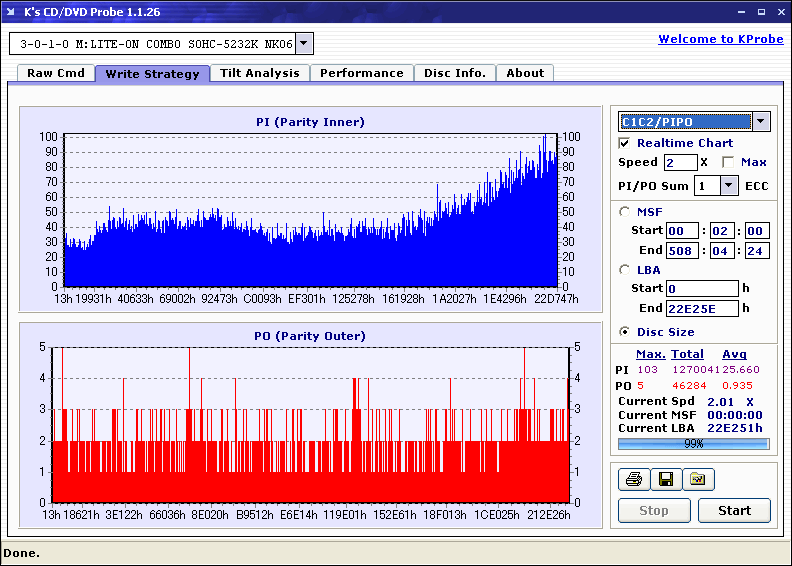Click the 99% scan progress bar
The width and height of the screenshot is (792, 566).
(x=693, y=443)
